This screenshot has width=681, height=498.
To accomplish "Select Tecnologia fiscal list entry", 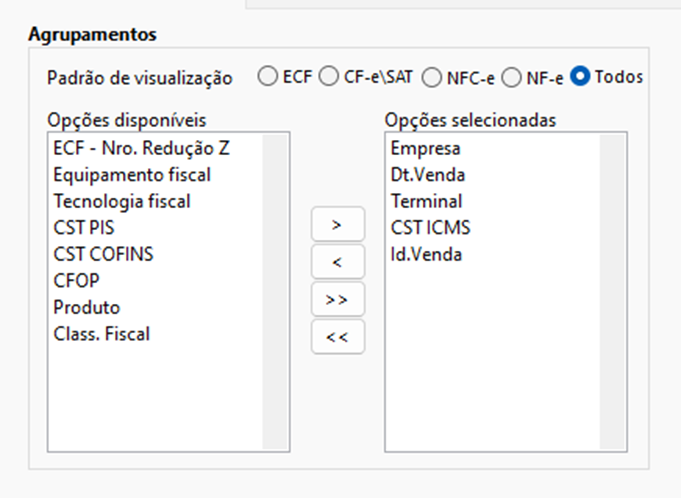I will [122, 201].
